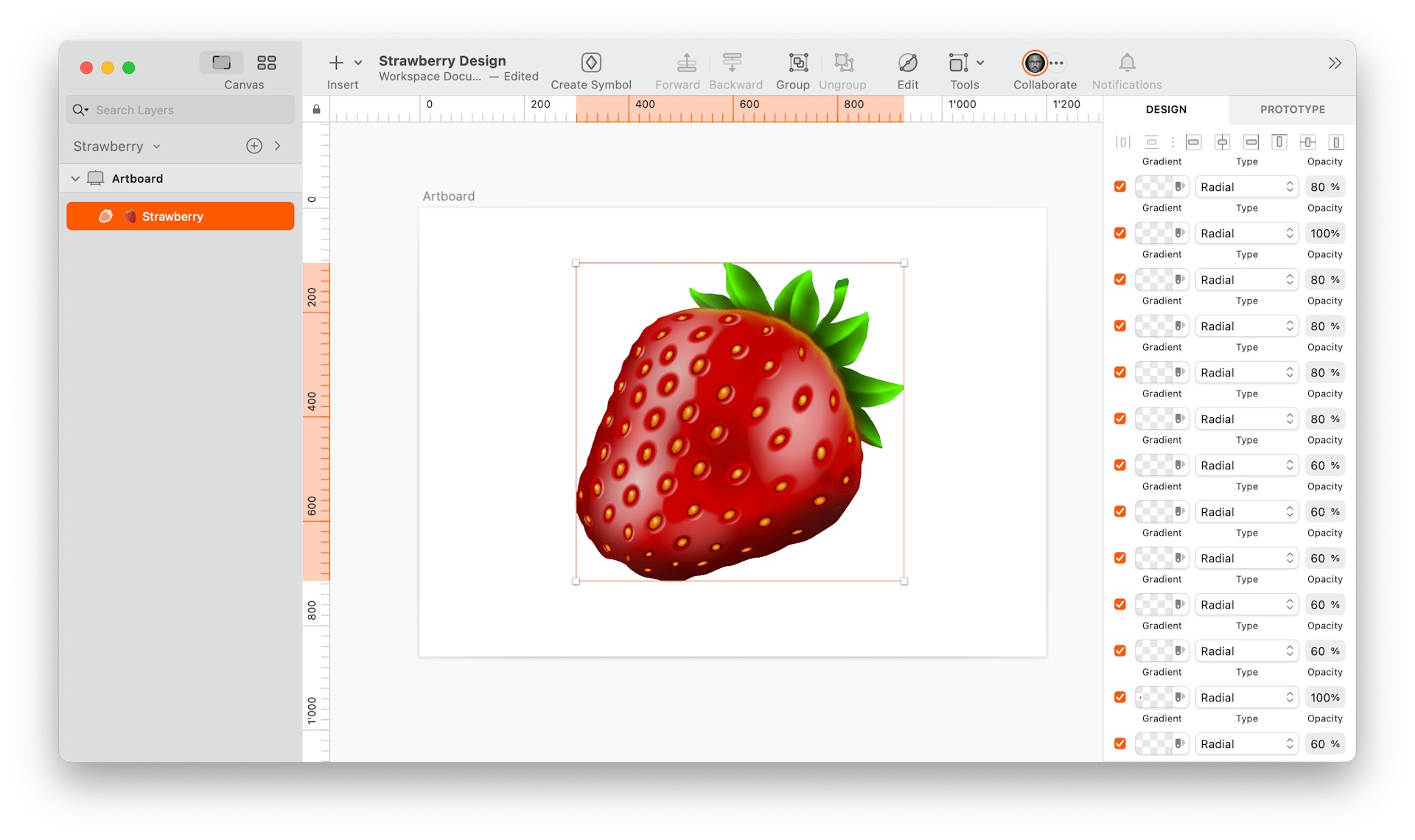Click the Tools icon in the toolbar
This screenshot has width=1415, height=840.
959,63
